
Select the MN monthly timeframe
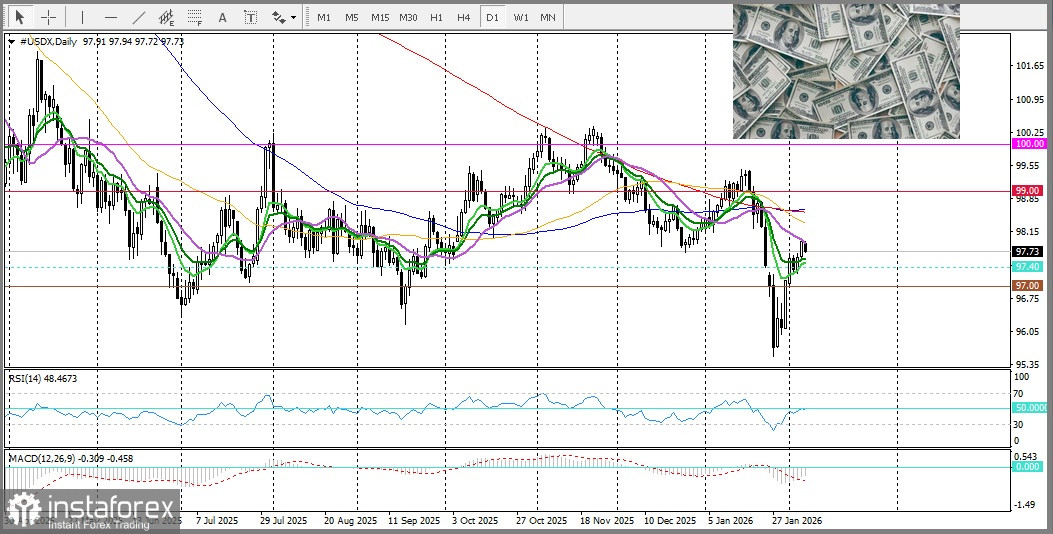(548, 17)
